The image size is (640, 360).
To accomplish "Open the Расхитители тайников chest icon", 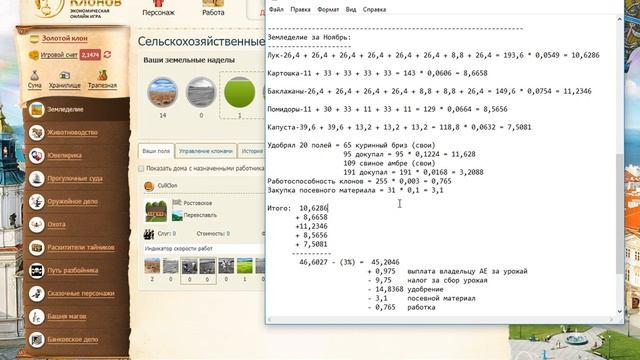I will pyautogui.click(x=36, y=247).
